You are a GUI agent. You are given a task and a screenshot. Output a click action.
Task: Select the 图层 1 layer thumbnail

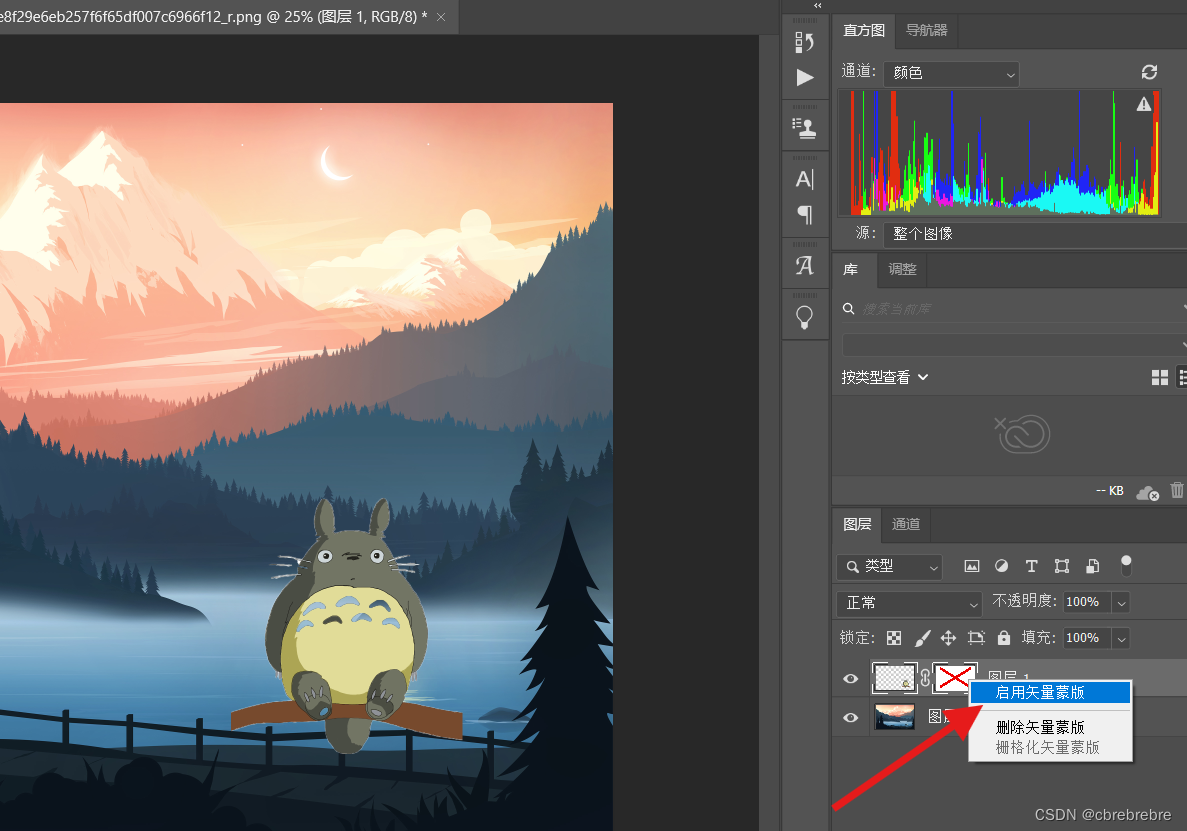click(894, 677)
